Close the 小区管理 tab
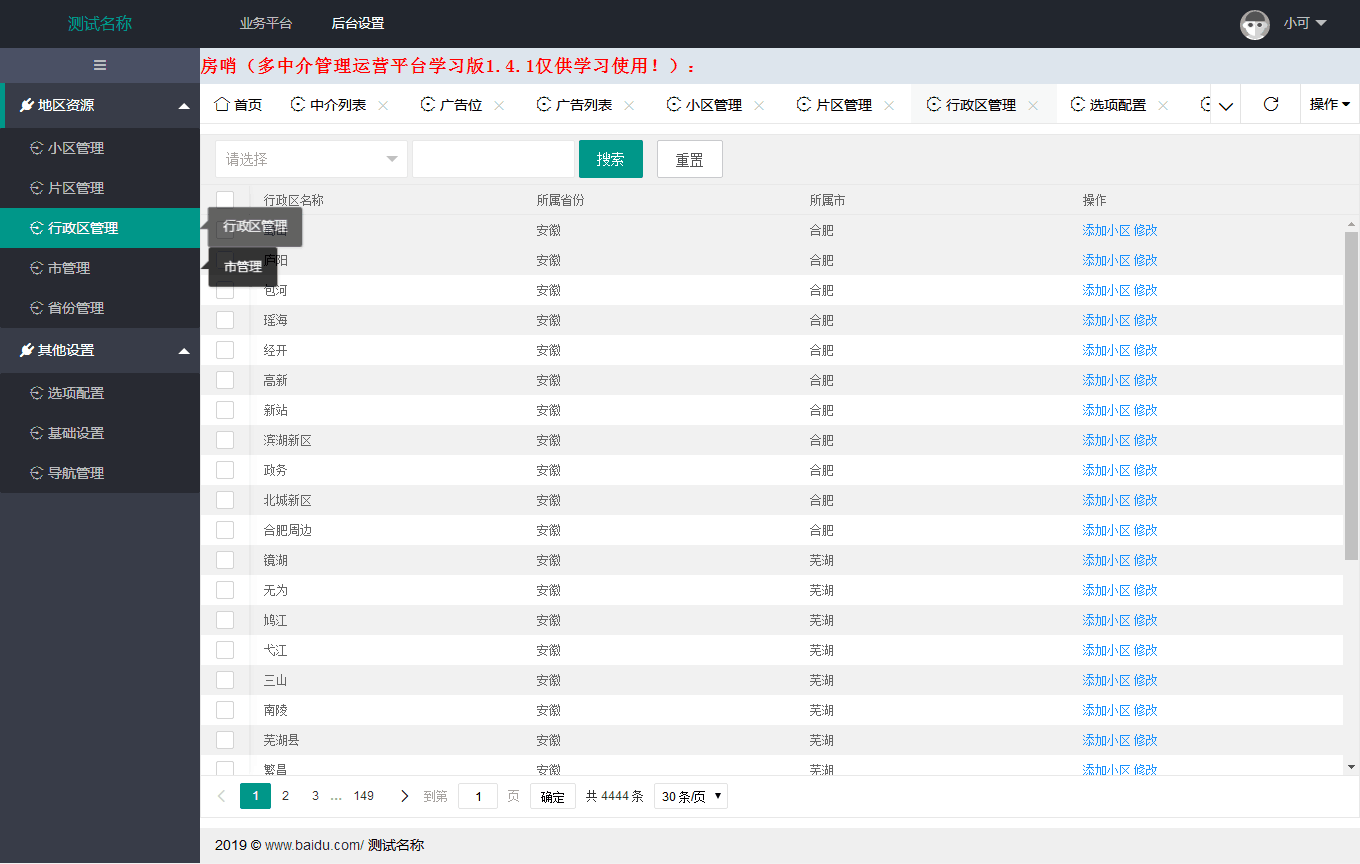Screen dimensions: 1360x864 click(x=759, y=105)
